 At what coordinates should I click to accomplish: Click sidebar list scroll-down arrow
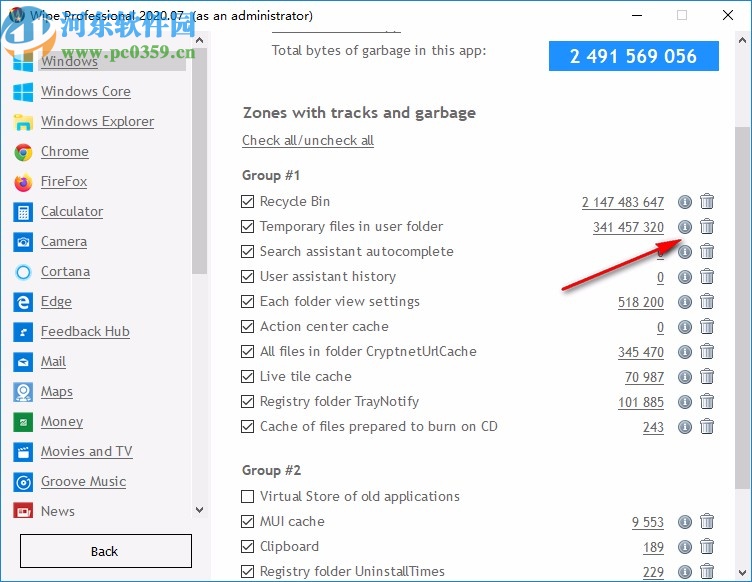200,510
